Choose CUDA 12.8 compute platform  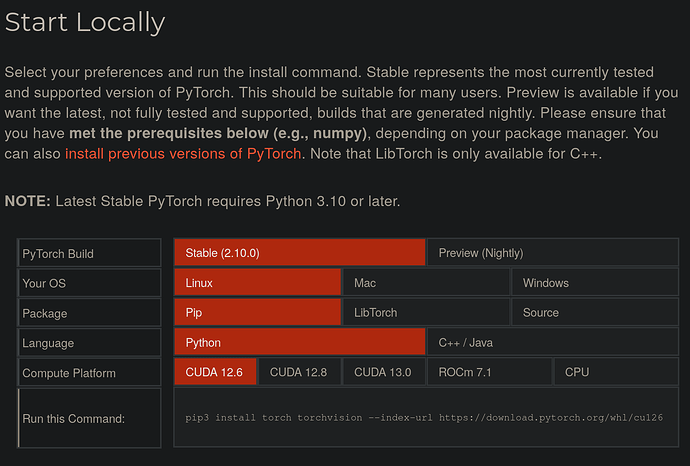(299, 372)
